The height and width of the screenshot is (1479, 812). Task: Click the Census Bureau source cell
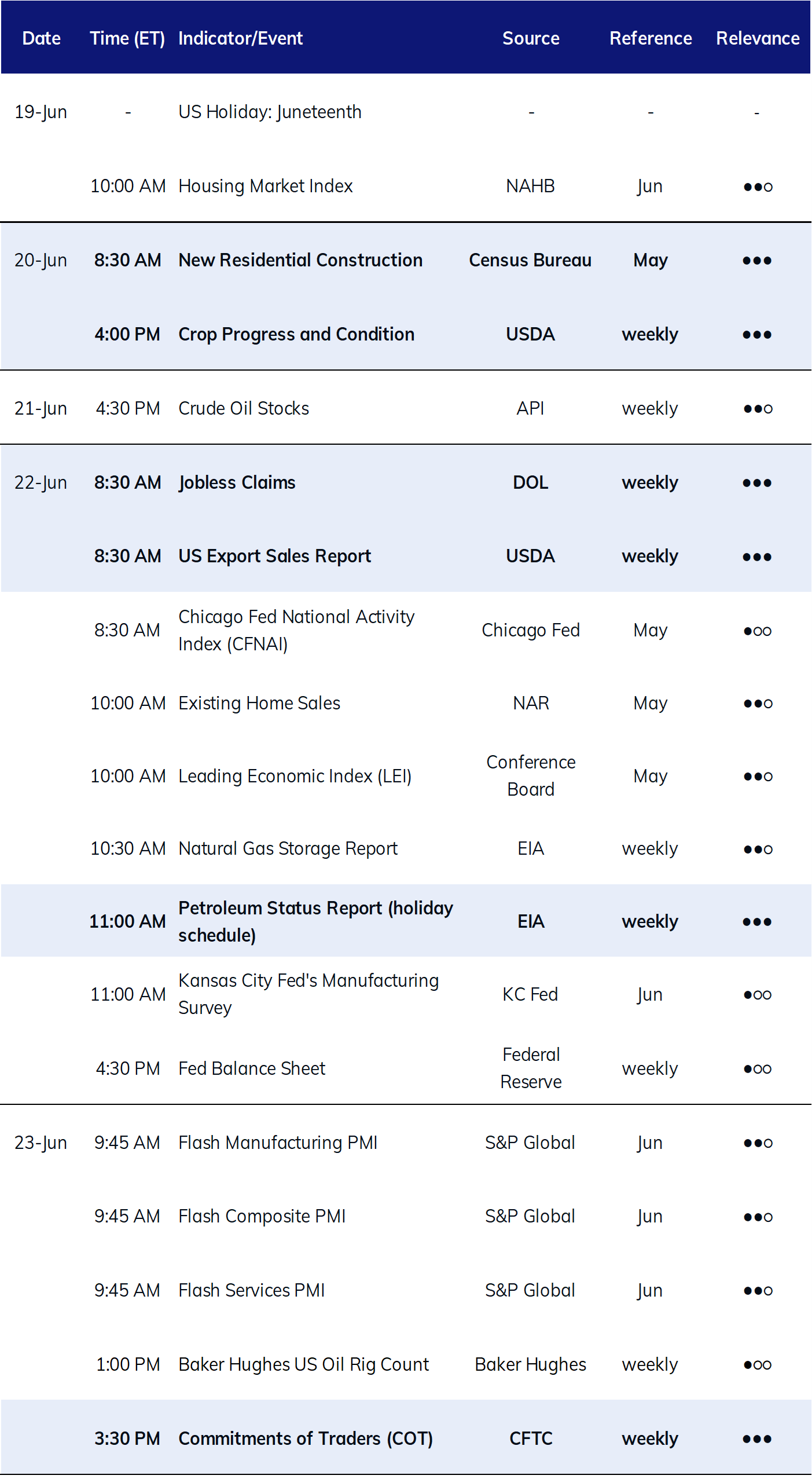[x=530, y=260]
